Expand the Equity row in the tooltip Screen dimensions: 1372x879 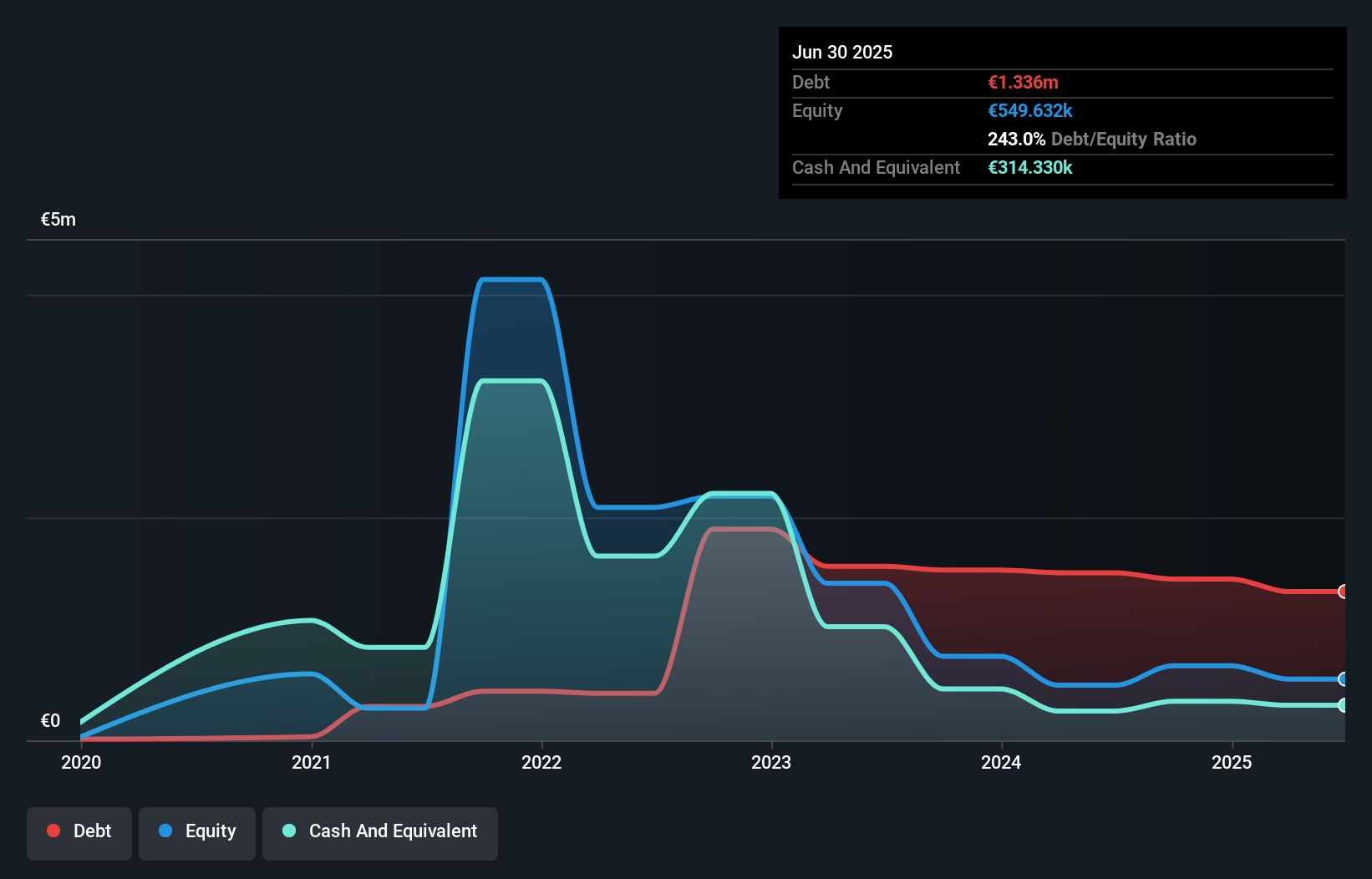pyautogui.click(x=816, y=110)
